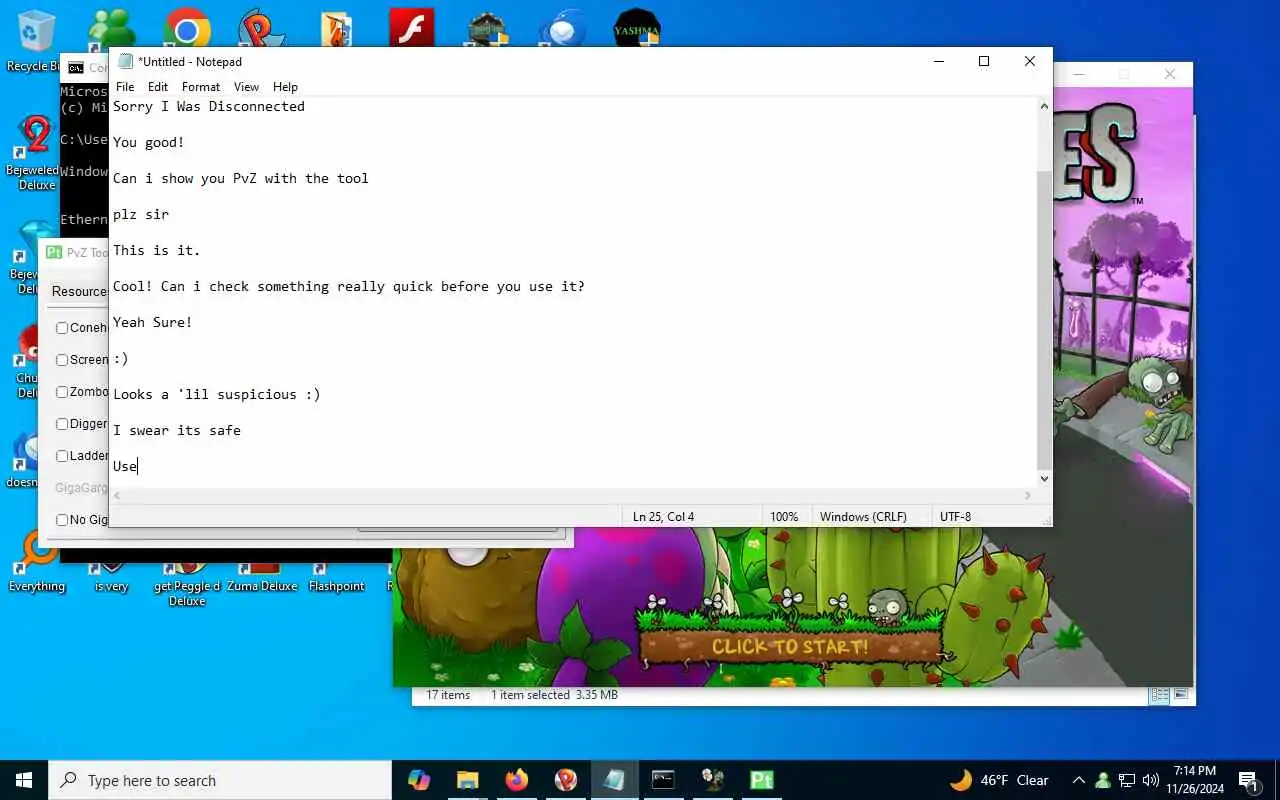Click the Notepad vertical scroll up arrow
This screenshot has width=1280, height=800.
[x=1044, y=105]
